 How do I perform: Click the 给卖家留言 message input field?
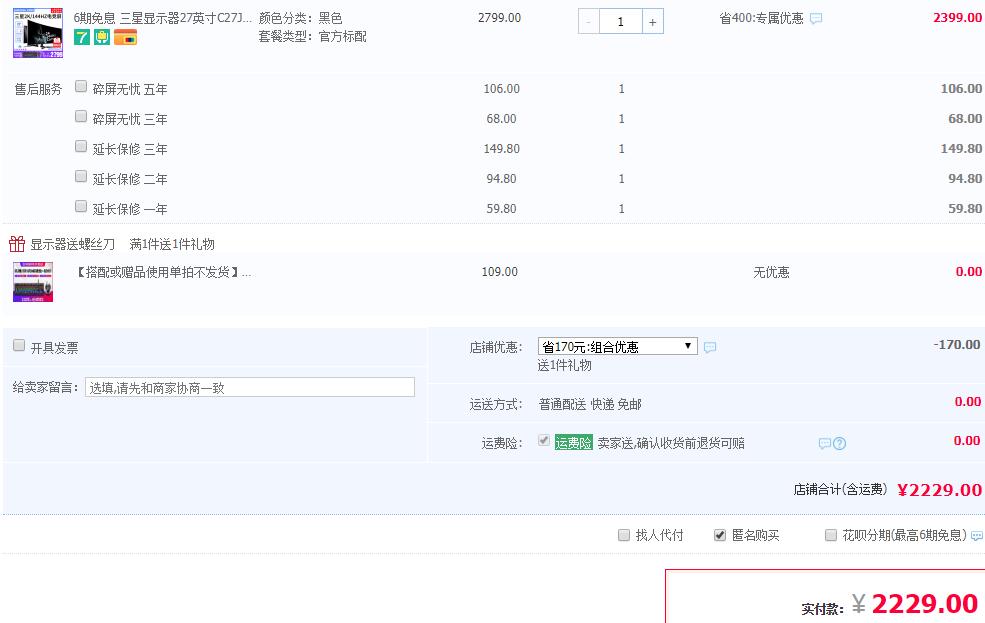coord(250,387)
